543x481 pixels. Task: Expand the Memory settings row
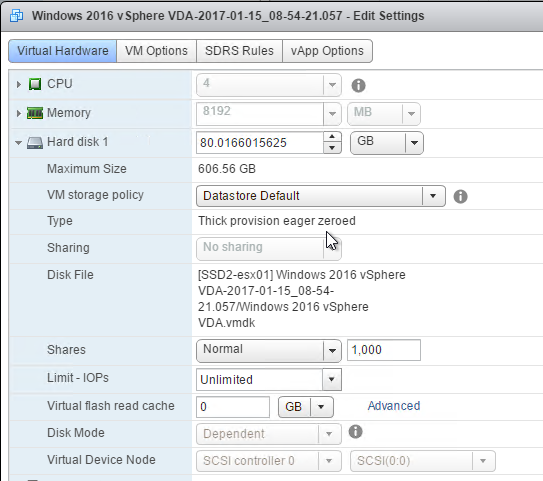pyautogui.click(x=19, y=113)
